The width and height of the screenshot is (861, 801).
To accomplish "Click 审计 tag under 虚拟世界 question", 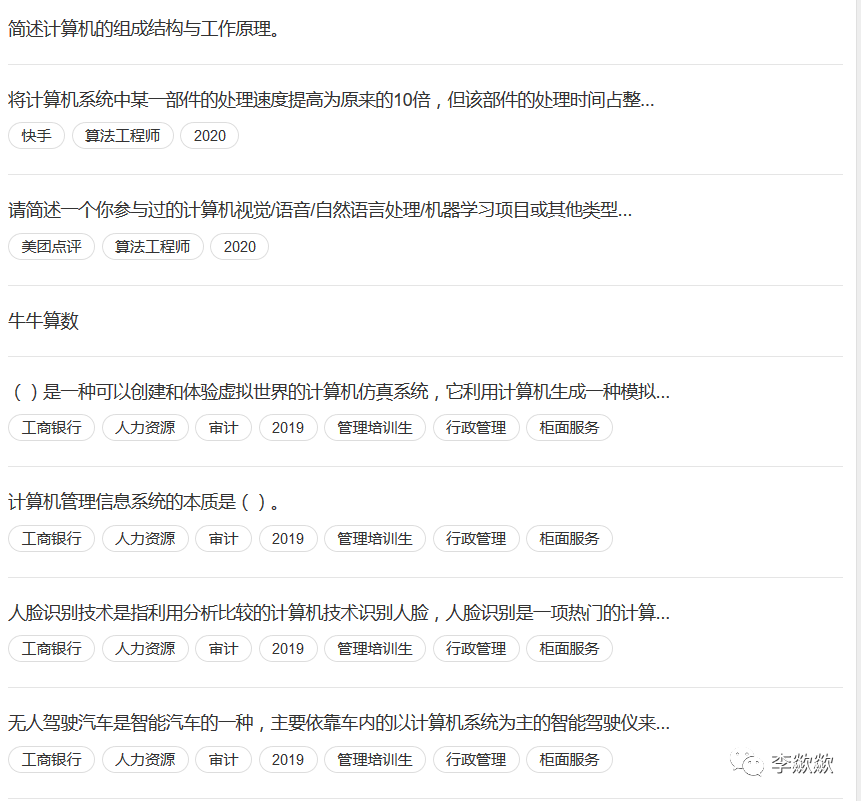I will [x=223, y=428].
